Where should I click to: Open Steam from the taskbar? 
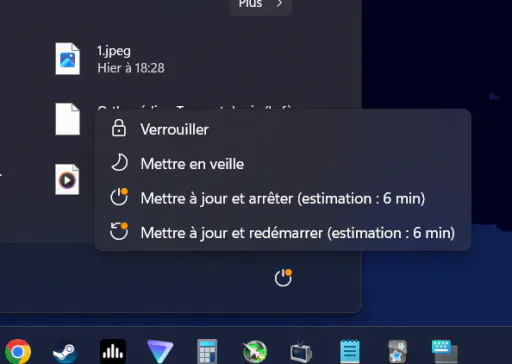pos(65,353)
